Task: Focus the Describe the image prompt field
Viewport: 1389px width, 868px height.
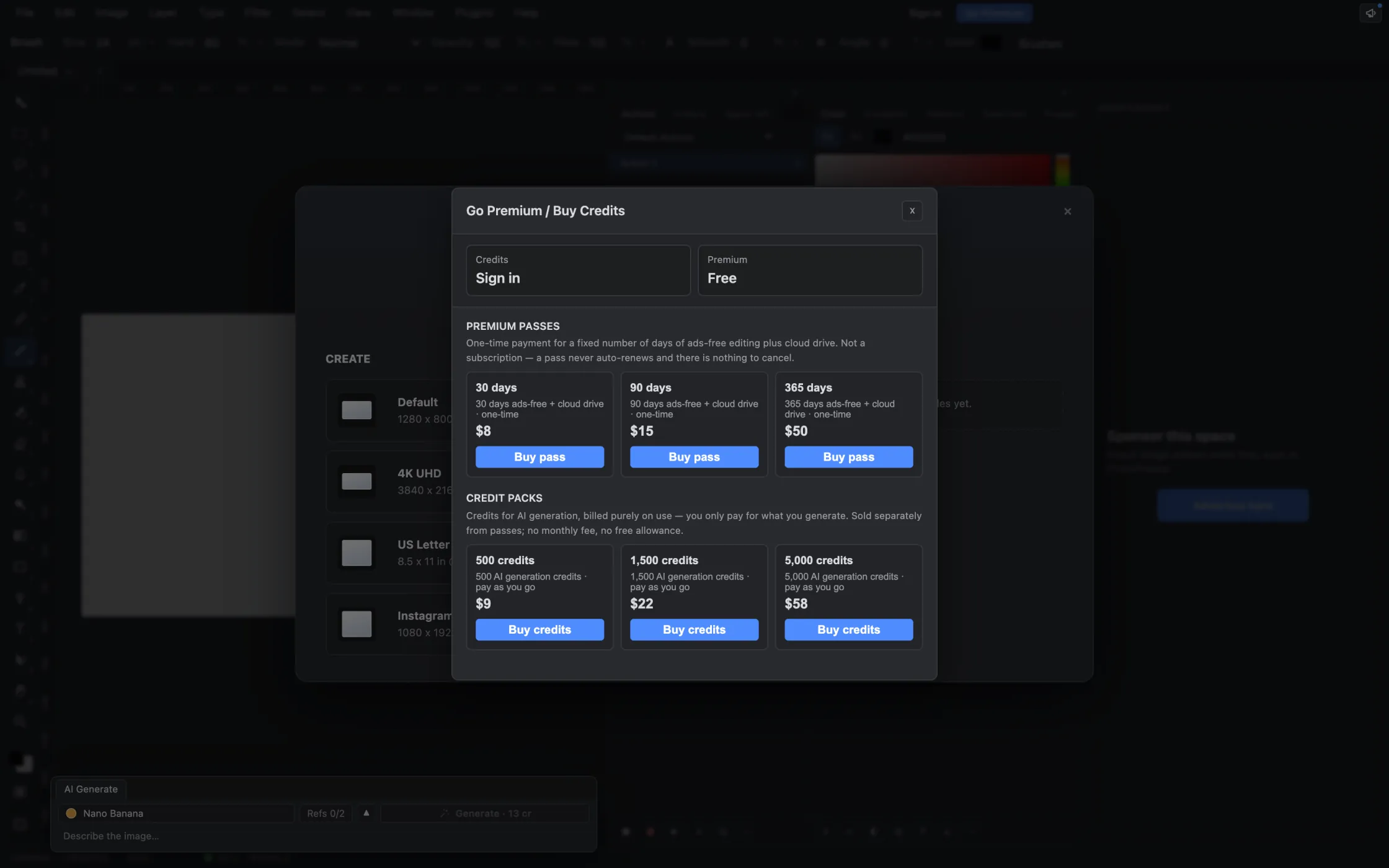Action: pos(322,836)
